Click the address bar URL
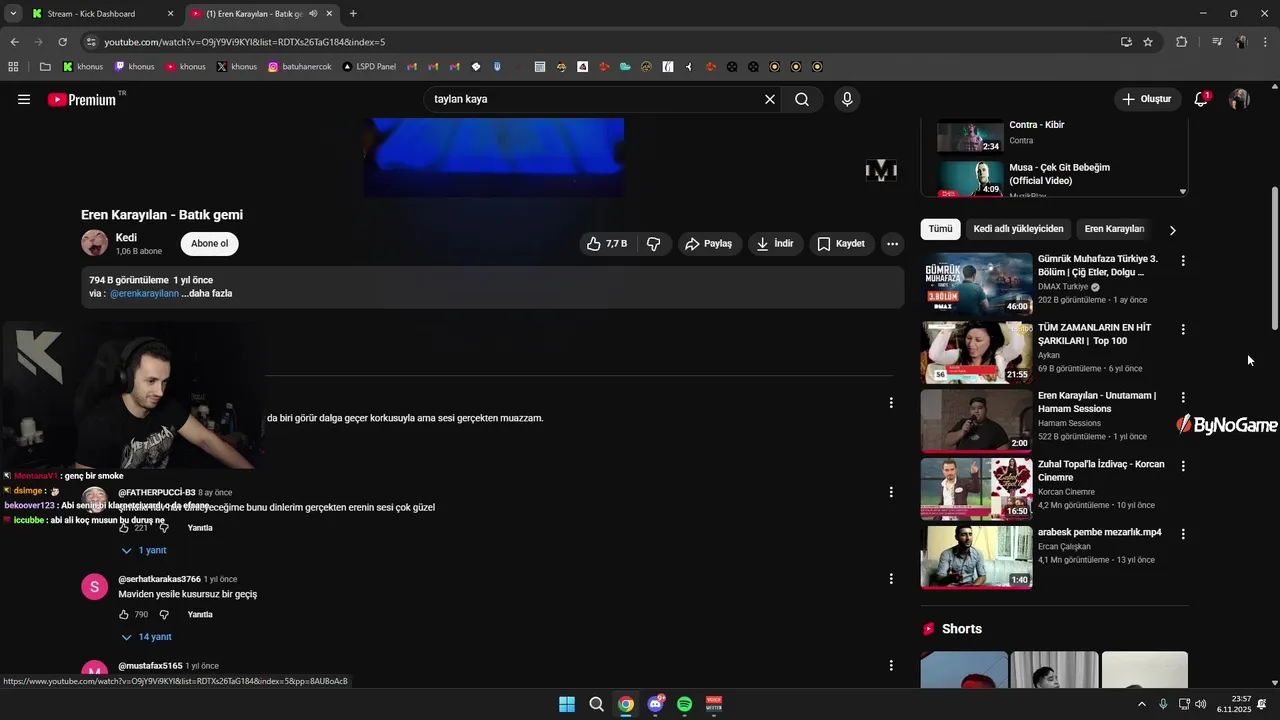The height and width of the screenshot is (720, 1280). tap(245, 42)
